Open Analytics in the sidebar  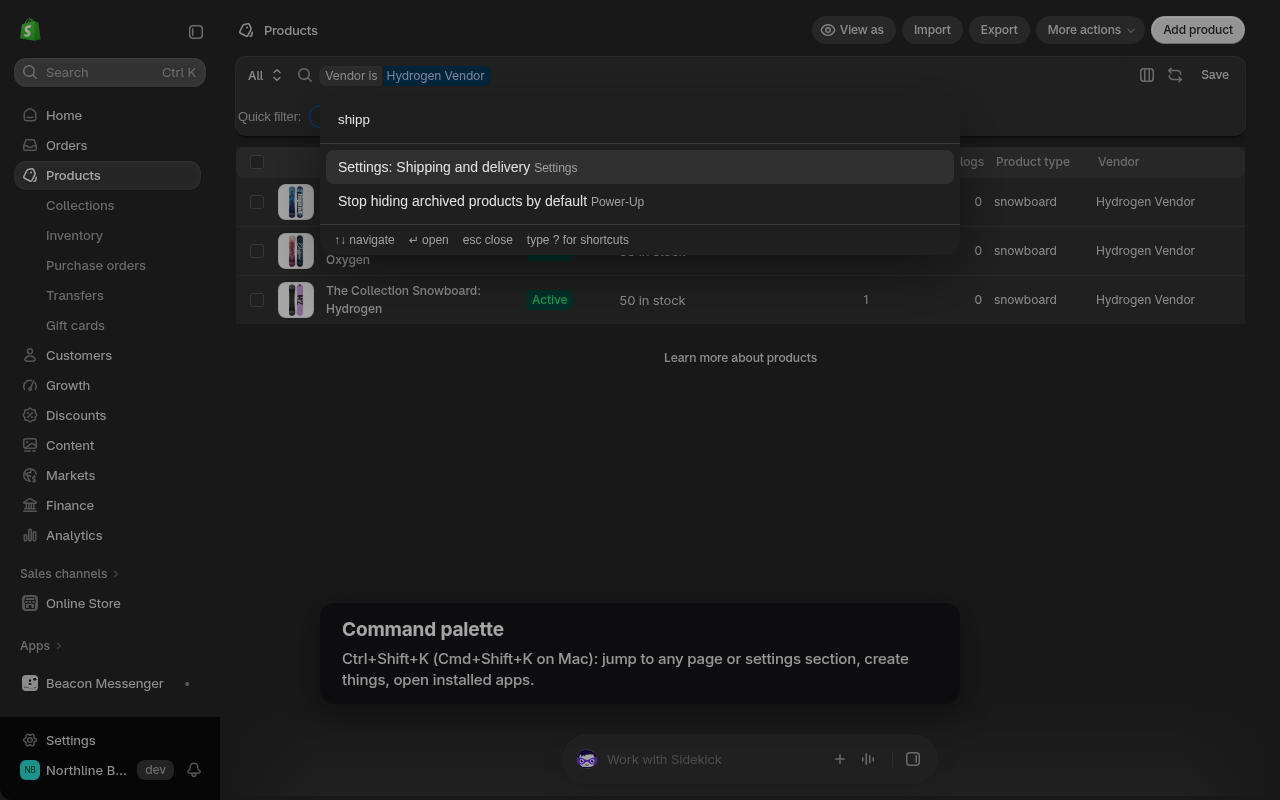tap(108, 535)
